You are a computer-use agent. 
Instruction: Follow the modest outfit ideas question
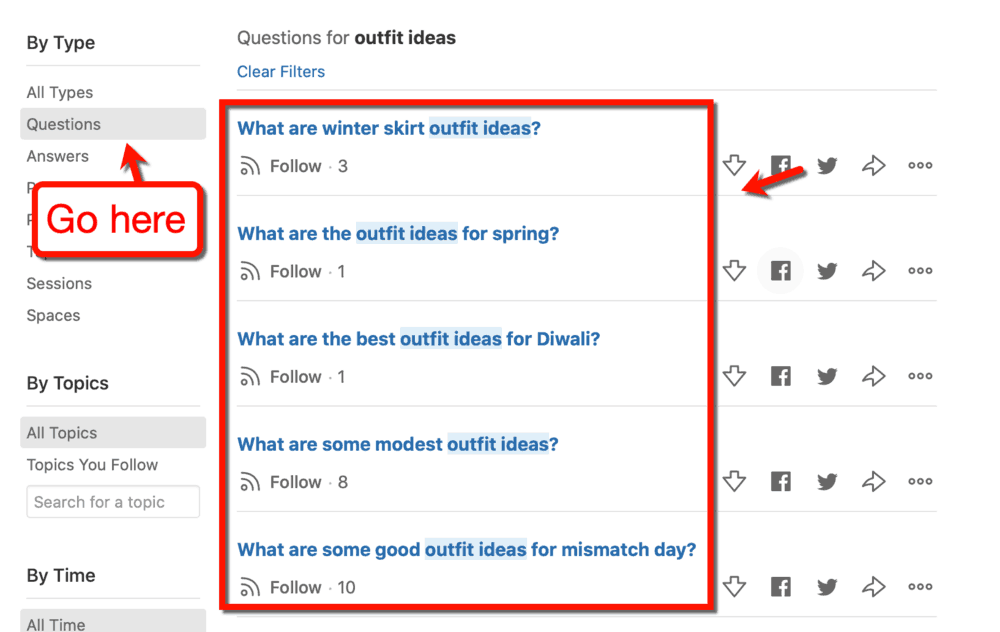[x=296, y=482]
